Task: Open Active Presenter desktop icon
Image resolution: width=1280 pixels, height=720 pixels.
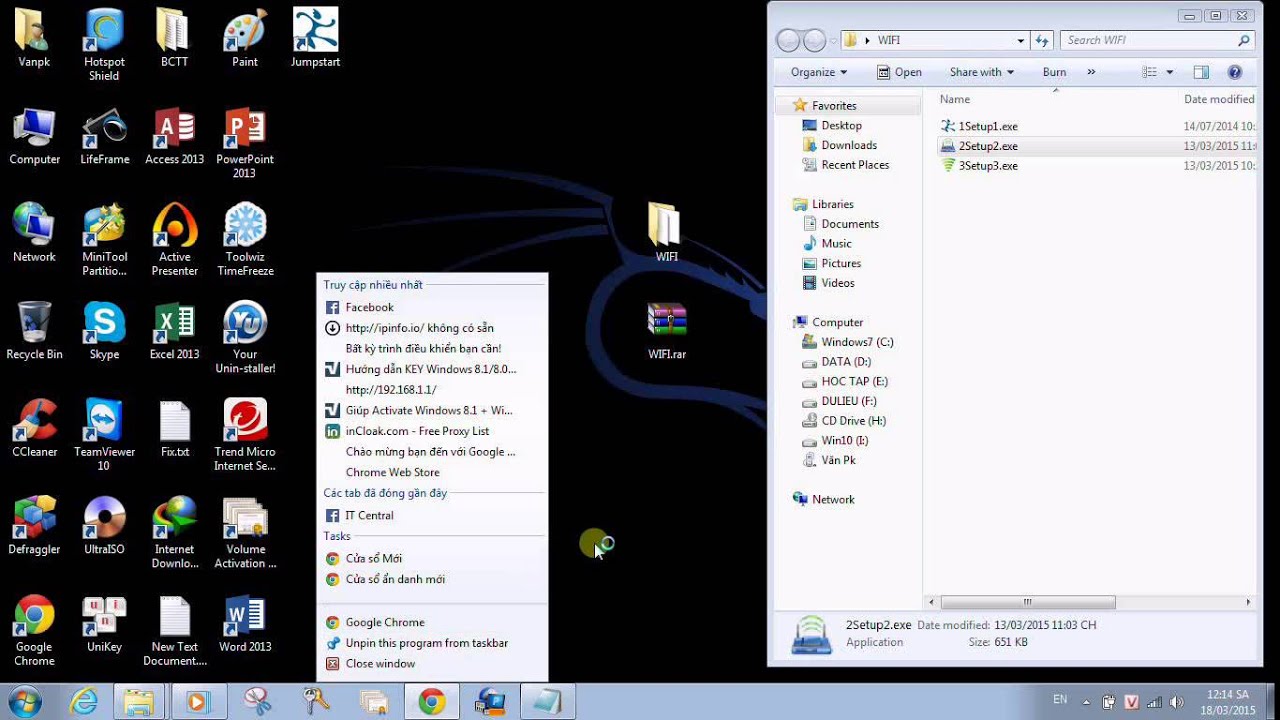Action: pos(174,240)
